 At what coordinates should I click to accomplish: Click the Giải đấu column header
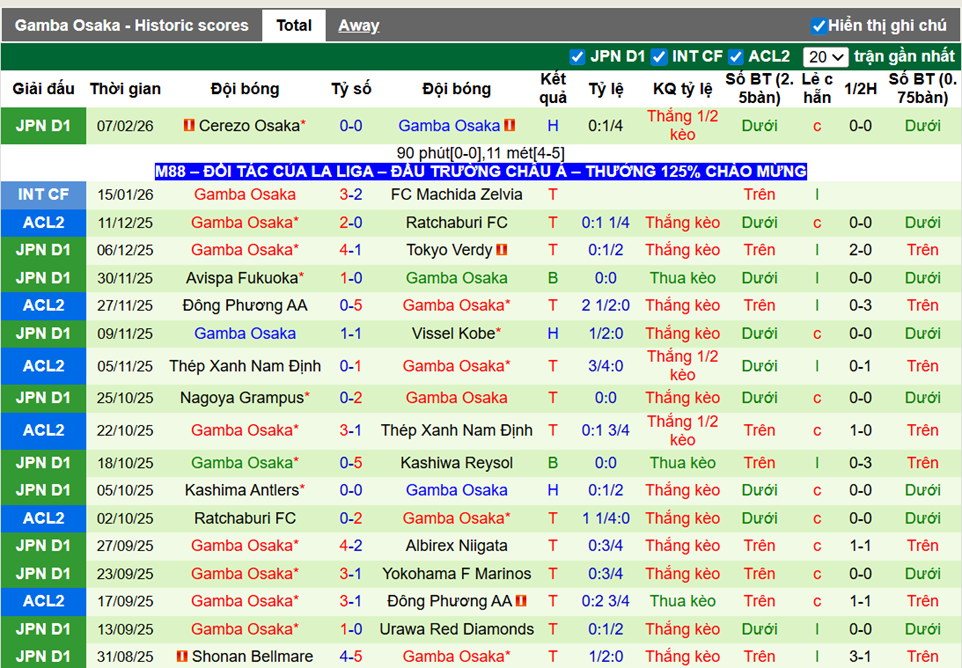coord(44,89)
